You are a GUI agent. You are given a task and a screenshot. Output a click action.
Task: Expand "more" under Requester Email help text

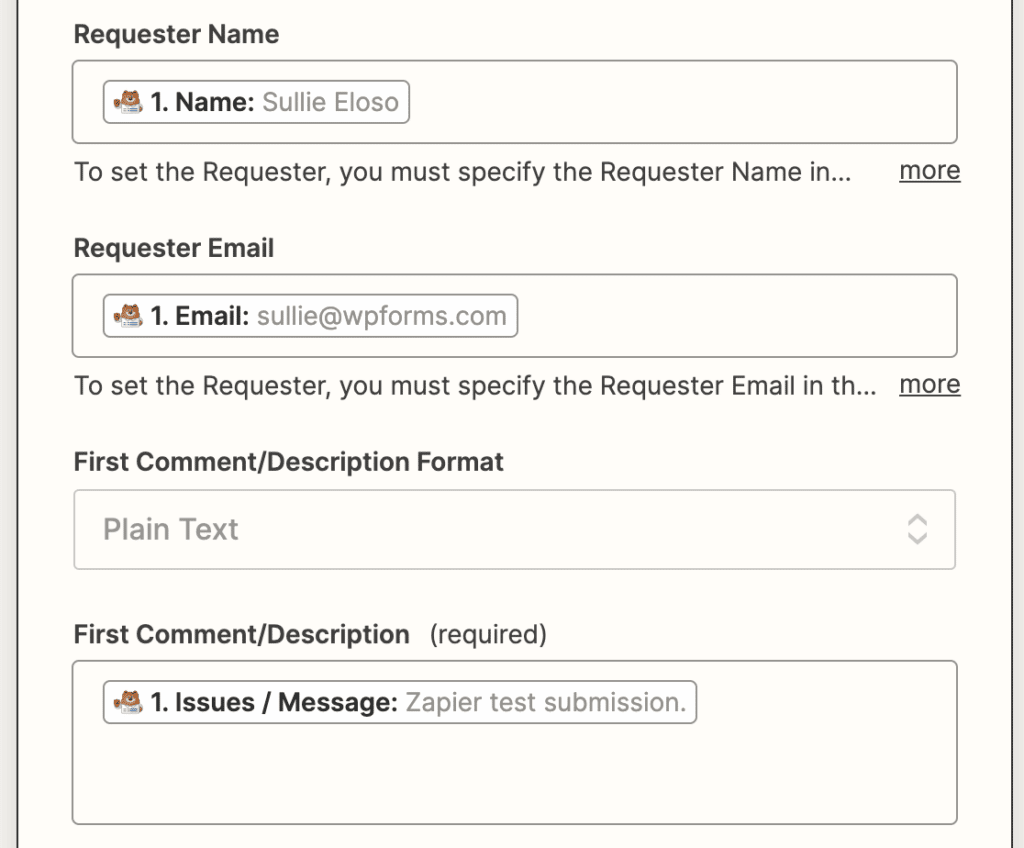pos(929,385)
